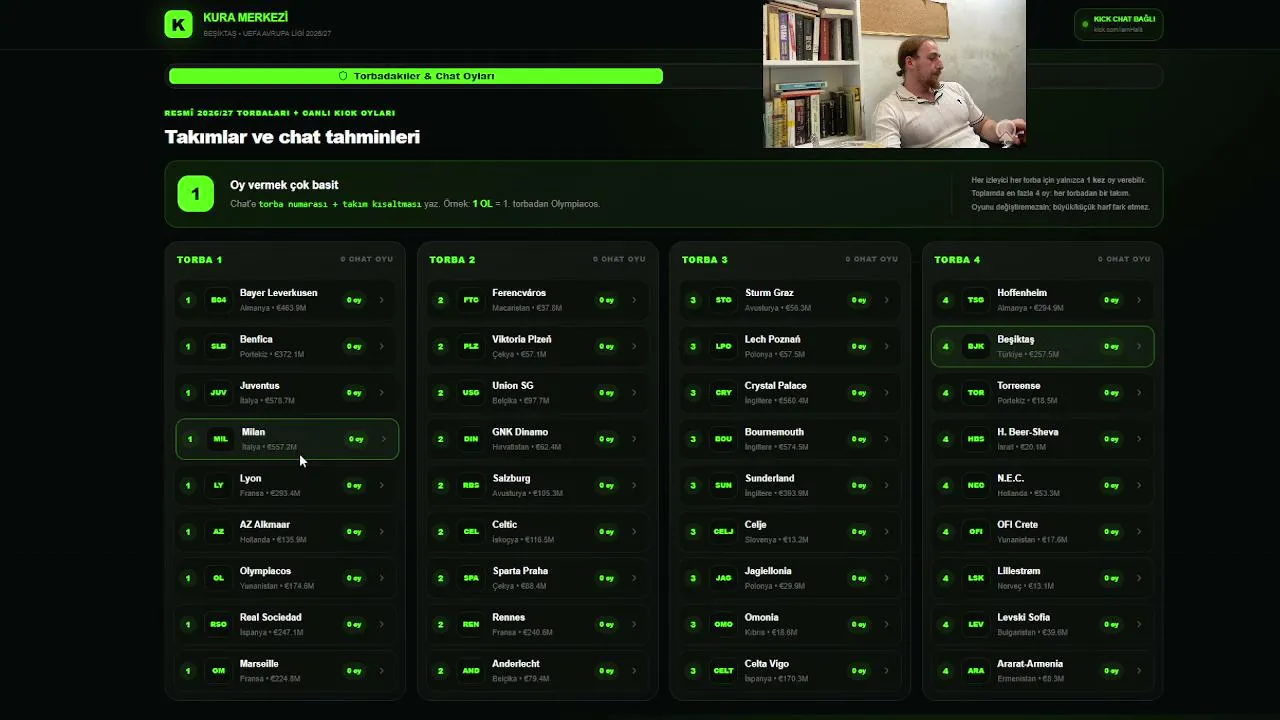Expand the Ararat-Armenia row chevron
1280x720 pixels.
(1139, 671)
